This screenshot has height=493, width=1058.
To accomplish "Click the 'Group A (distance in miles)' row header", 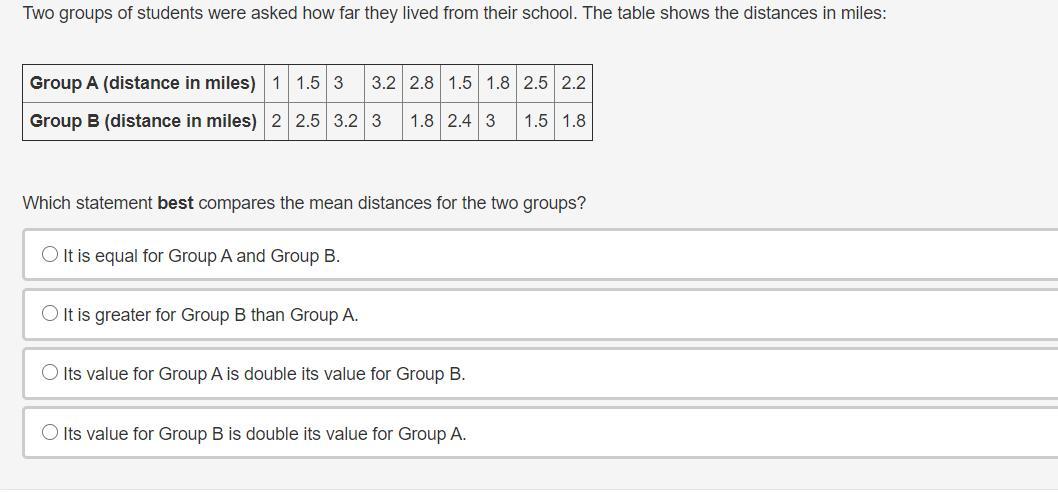I will 143,83.
